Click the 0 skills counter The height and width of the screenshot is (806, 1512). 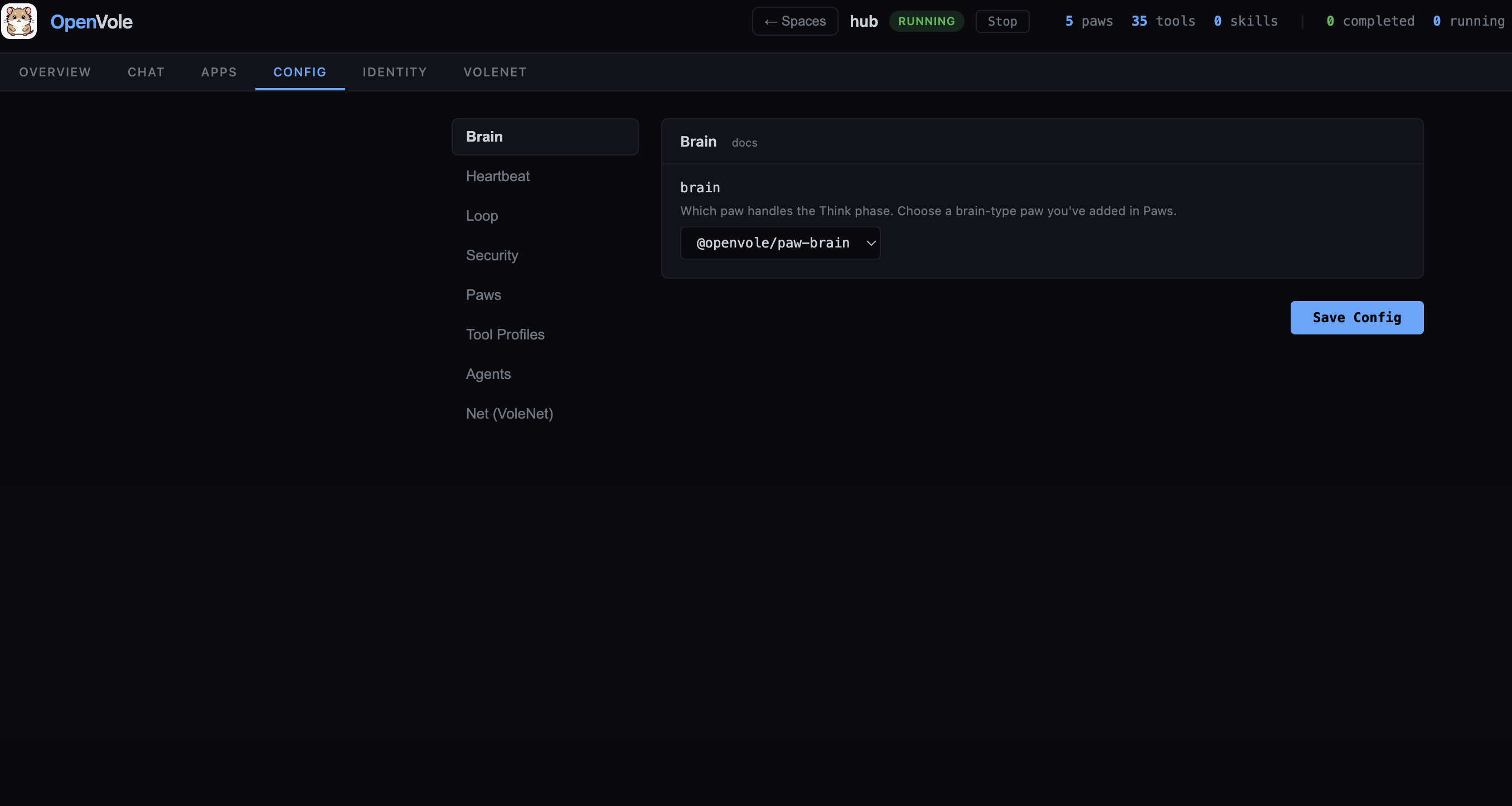click(1246, 21)
